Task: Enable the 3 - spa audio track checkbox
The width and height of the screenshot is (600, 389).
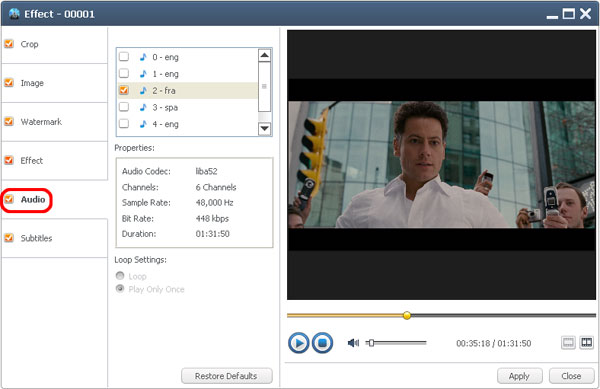Action: point(124,107)
